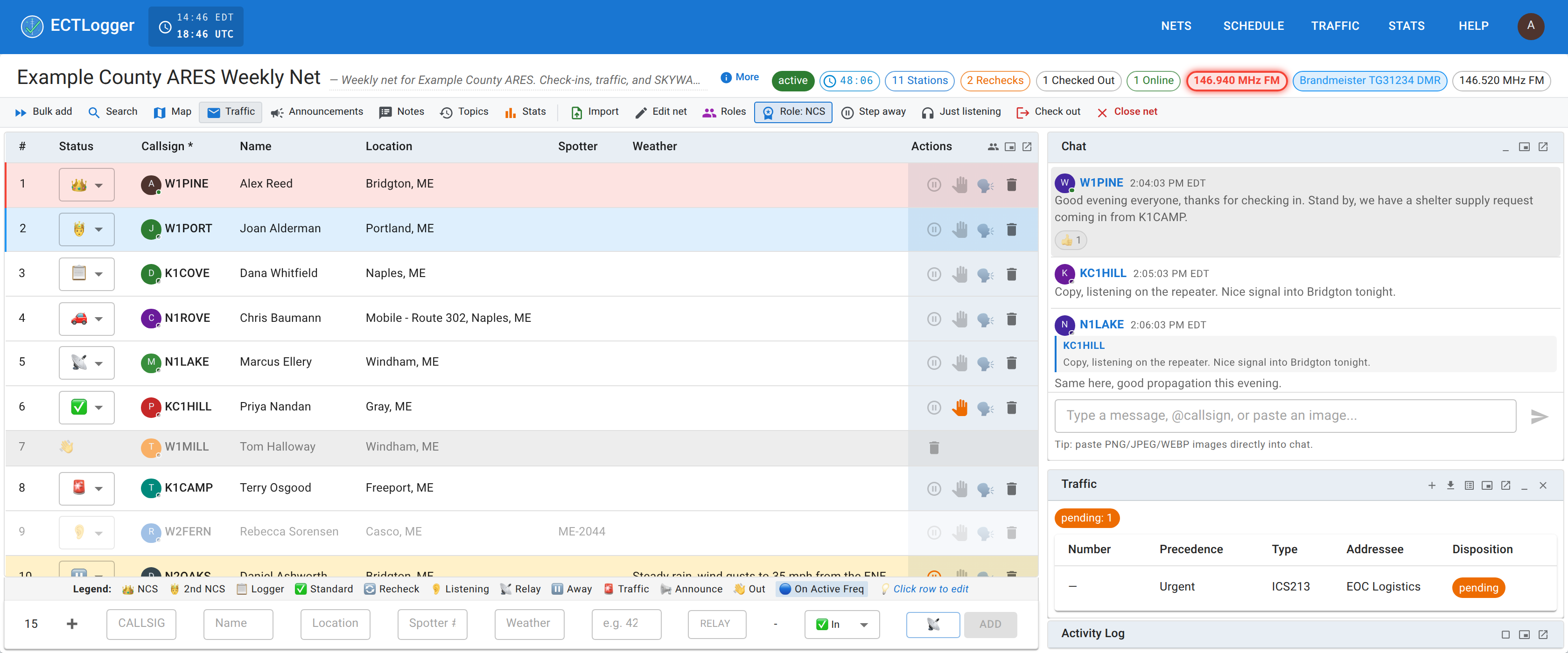The width and height of the screenshot is (1568, 653).
Task: Toggle Step away status
Action: point(873,112)
